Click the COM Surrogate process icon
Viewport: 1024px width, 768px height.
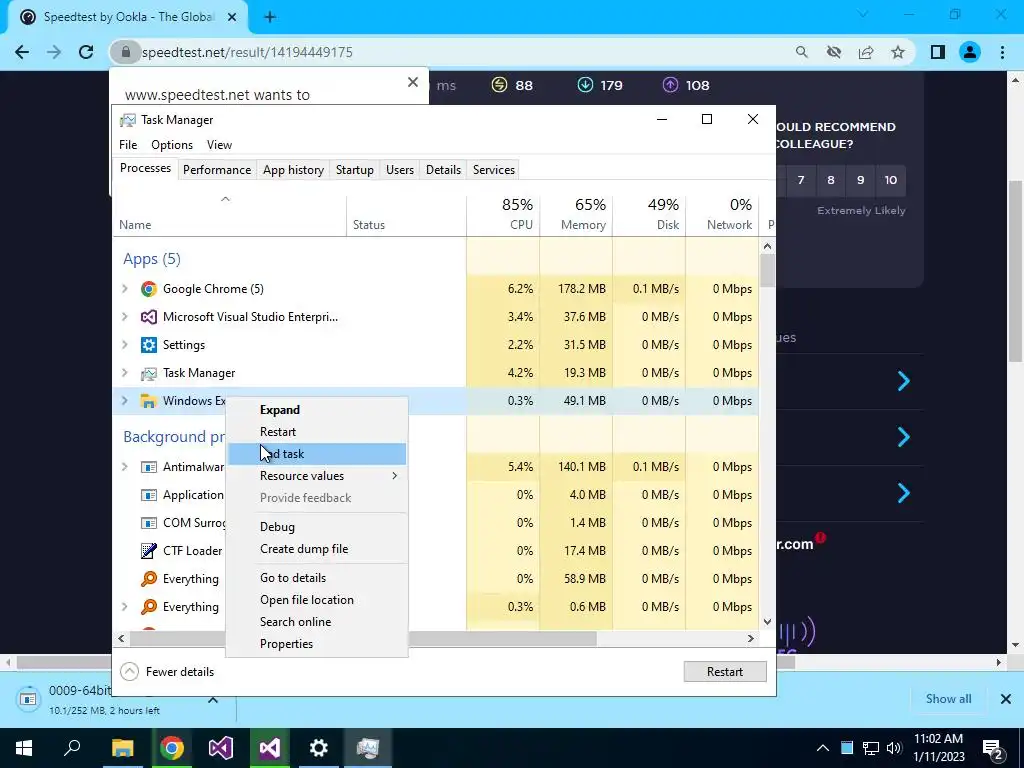[149, 522]
